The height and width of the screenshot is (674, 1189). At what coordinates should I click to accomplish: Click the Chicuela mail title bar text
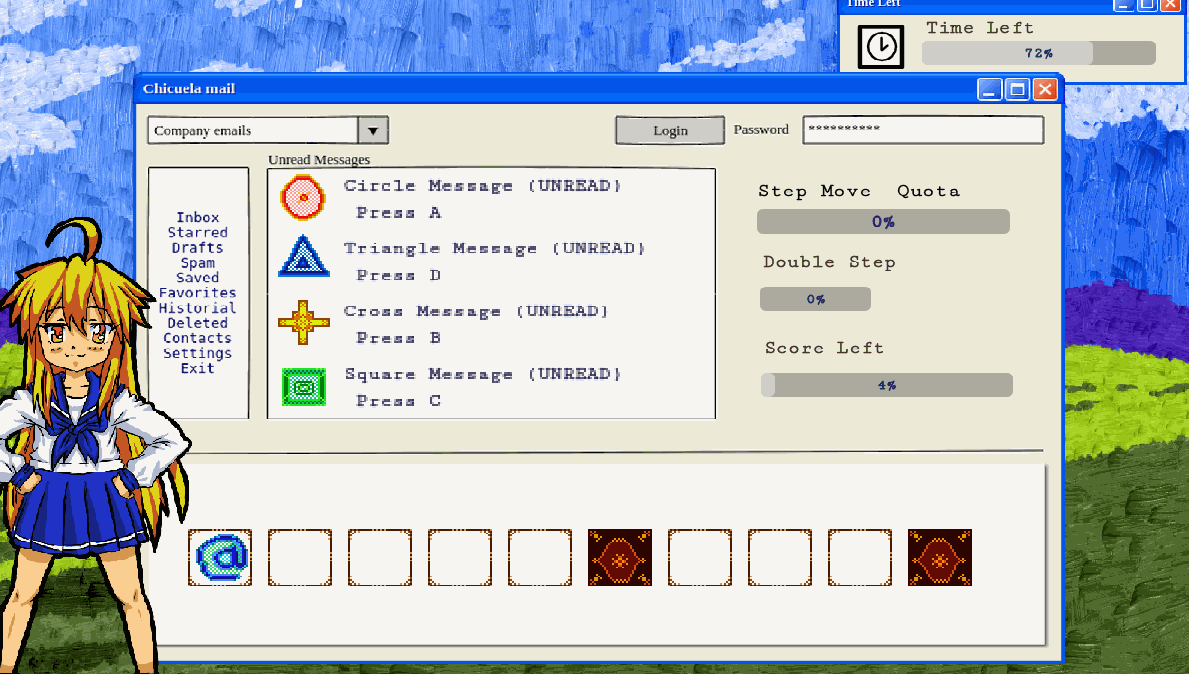click(189, 89)
